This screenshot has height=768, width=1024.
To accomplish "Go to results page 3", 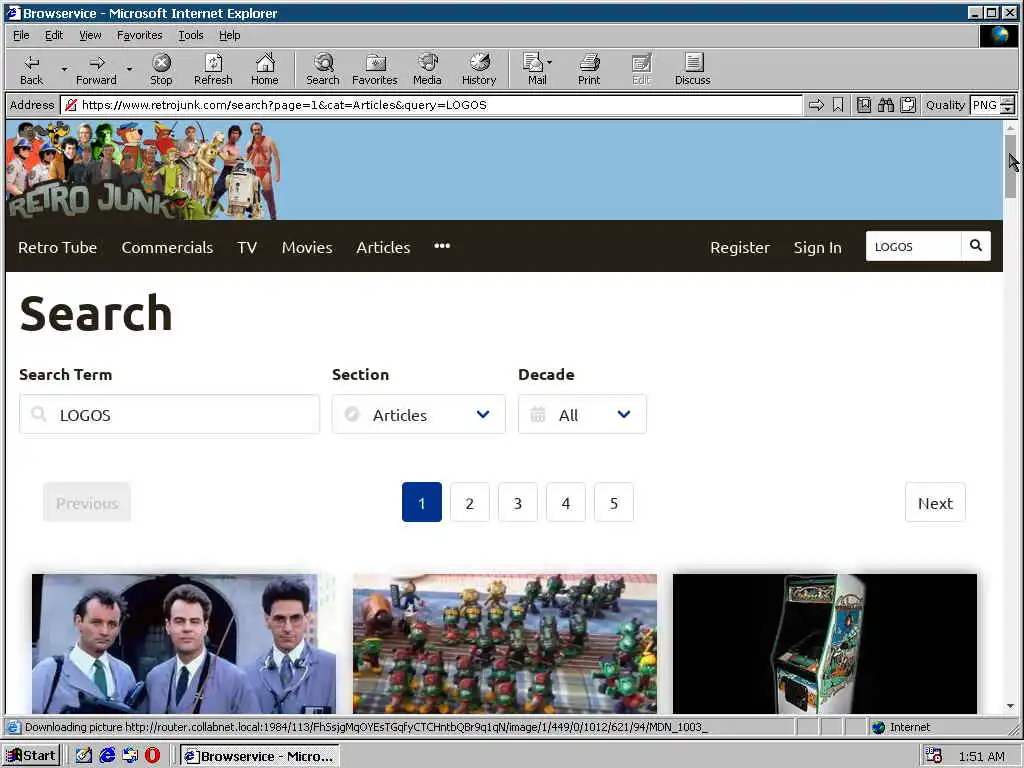I will click(x=518, y=502).
